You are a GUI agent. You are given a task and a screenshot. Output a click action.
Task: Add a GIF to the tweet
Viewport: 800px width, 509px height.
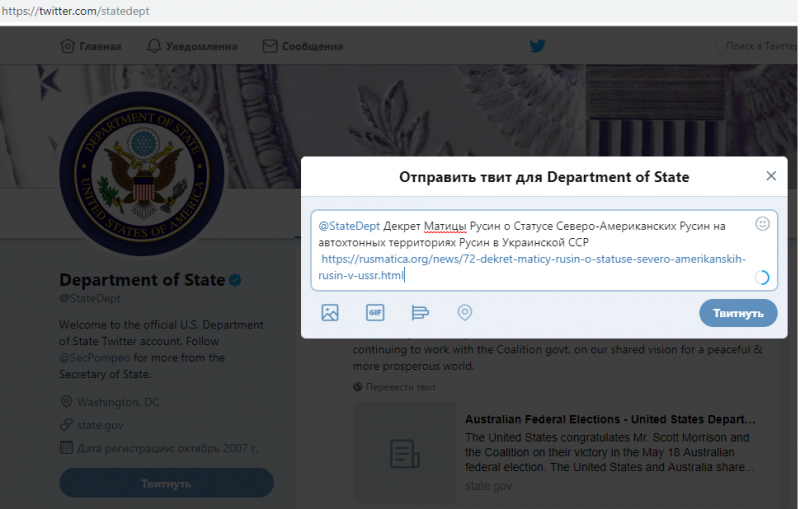[375, 312]
